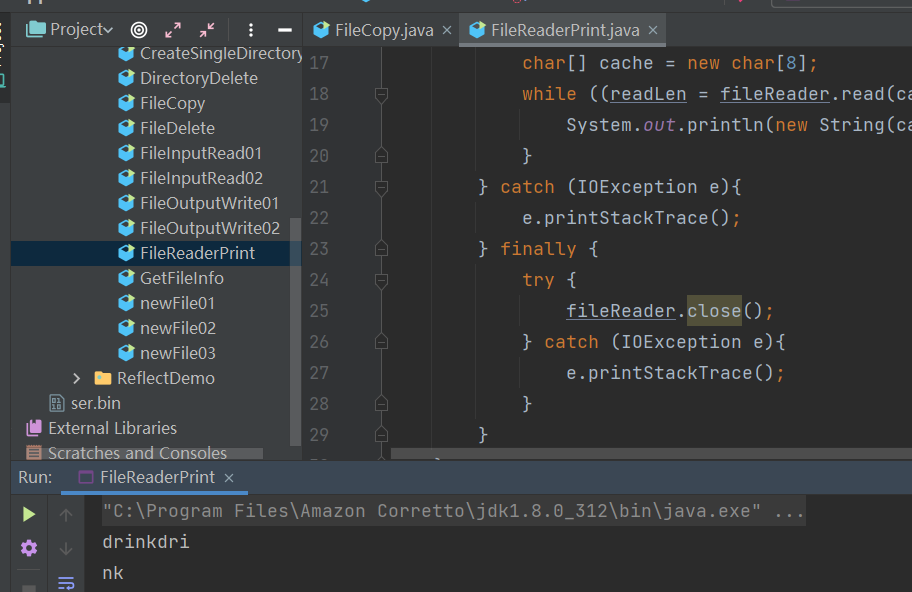Image resolution: width=912 pixels, height=592 pixels.
Task: Collapse the catch block fold marker on line 21
Action: [381, 187]
